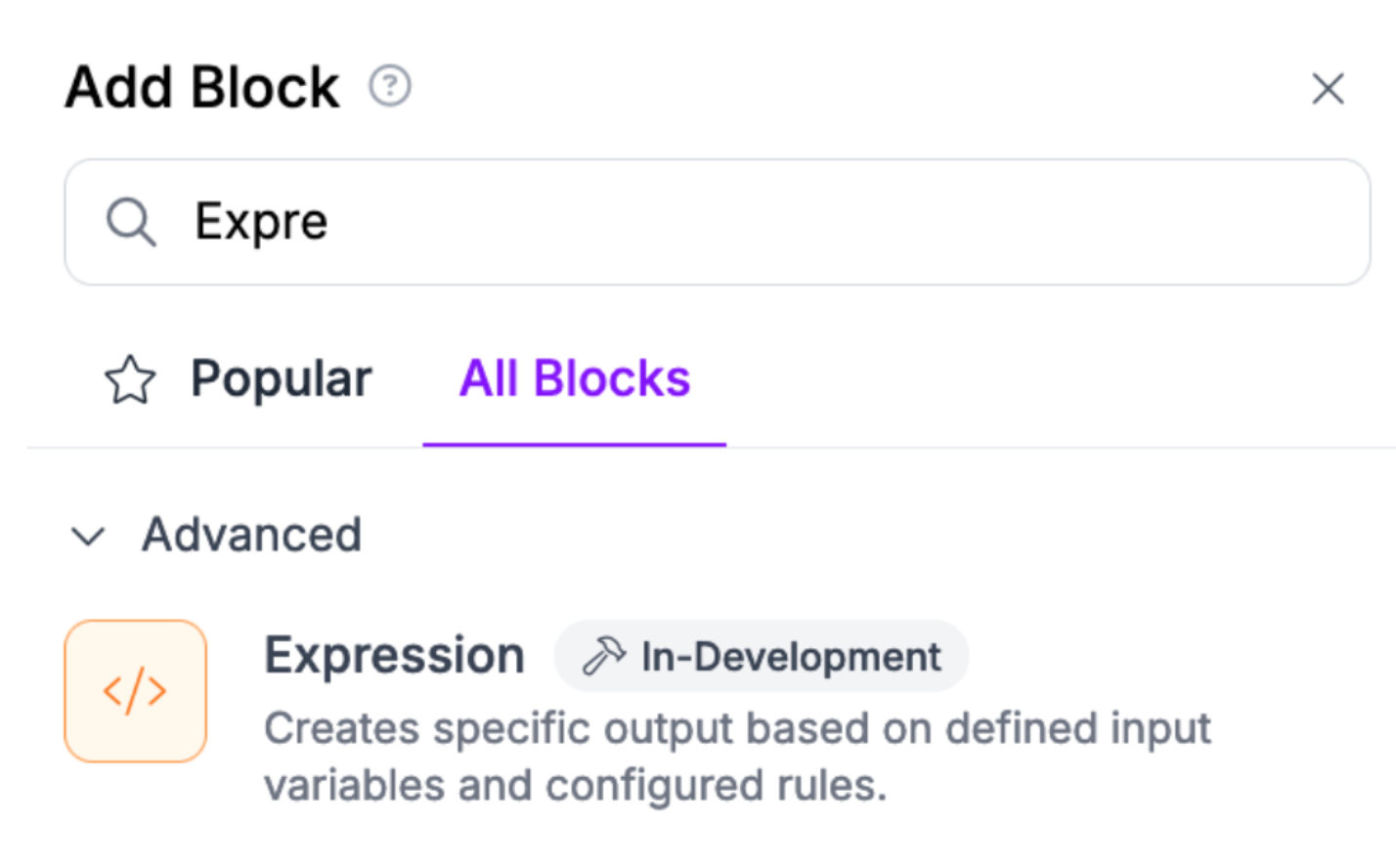Click the Expression block description text
The width and height of the screenshot is (1396, 868).
coord(736,729)
